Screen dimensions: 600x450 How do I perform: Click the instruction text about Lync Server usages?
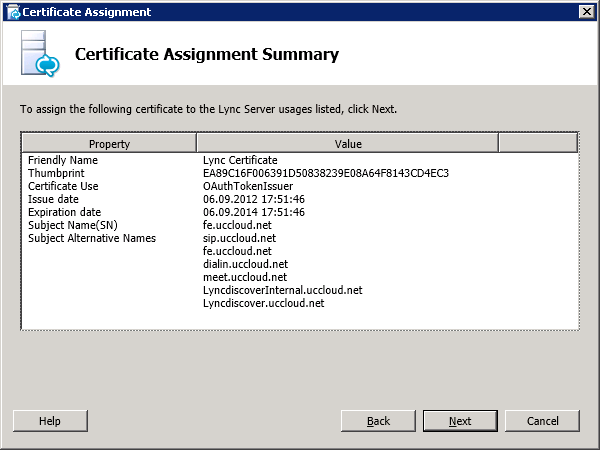pos(208,109)
